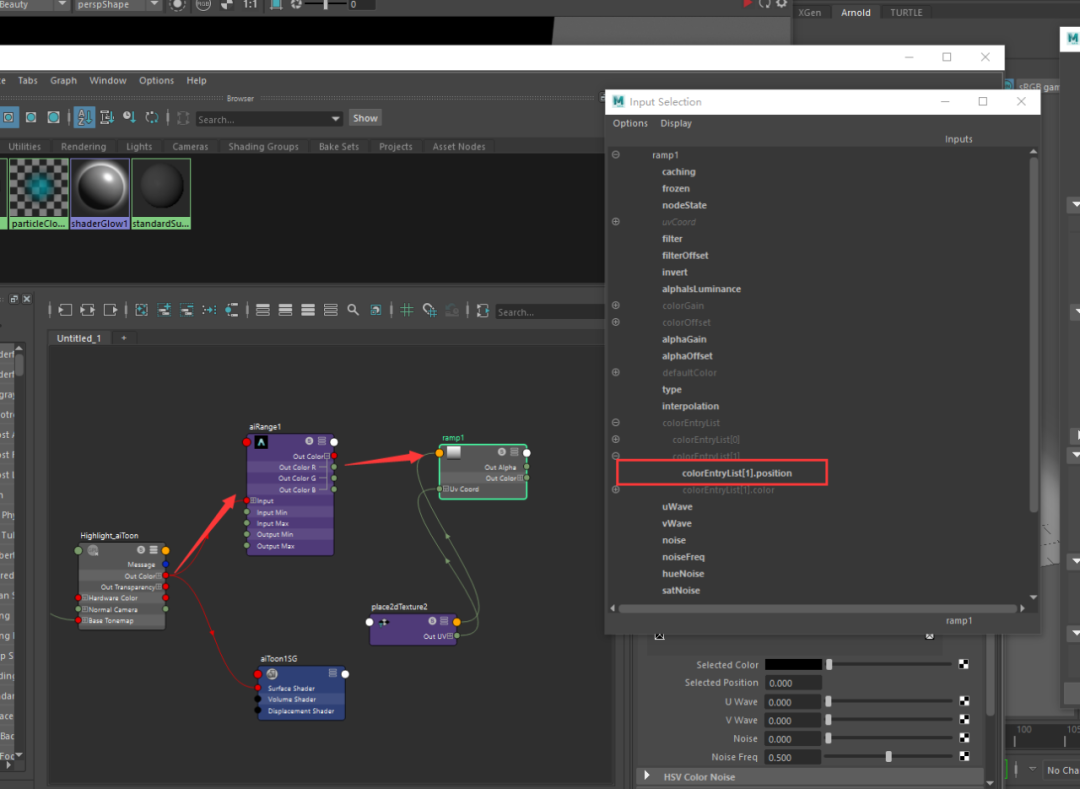Click the rearrange graph icon
Screen dimensions: 1080x789
tap(209, 311)
